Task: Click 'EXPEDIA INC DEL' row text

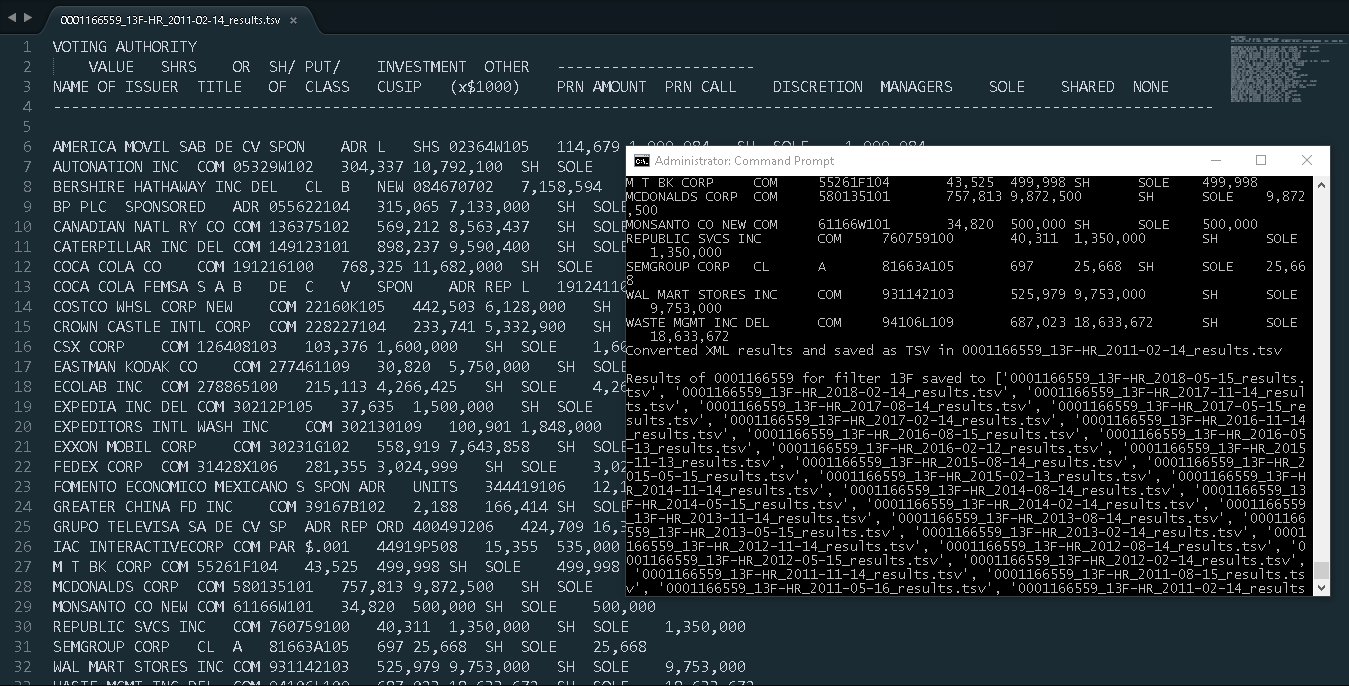Action: [121, 407]
